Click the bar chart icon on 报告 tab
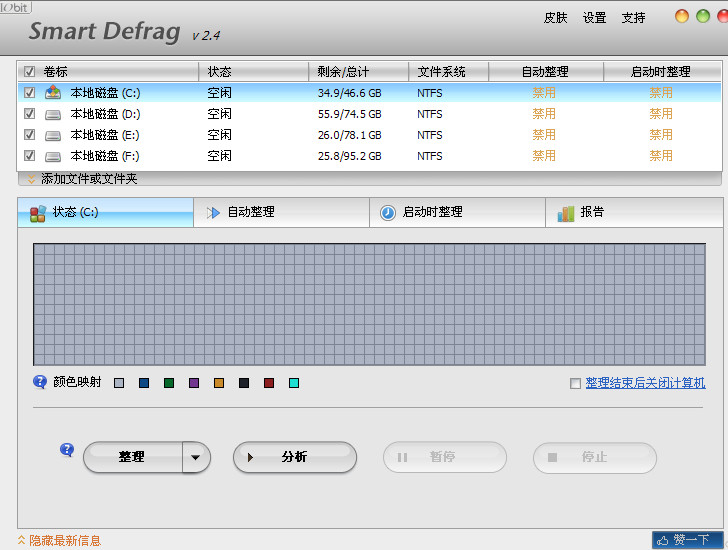Screen dimensions: 728x550 point(566,213)
